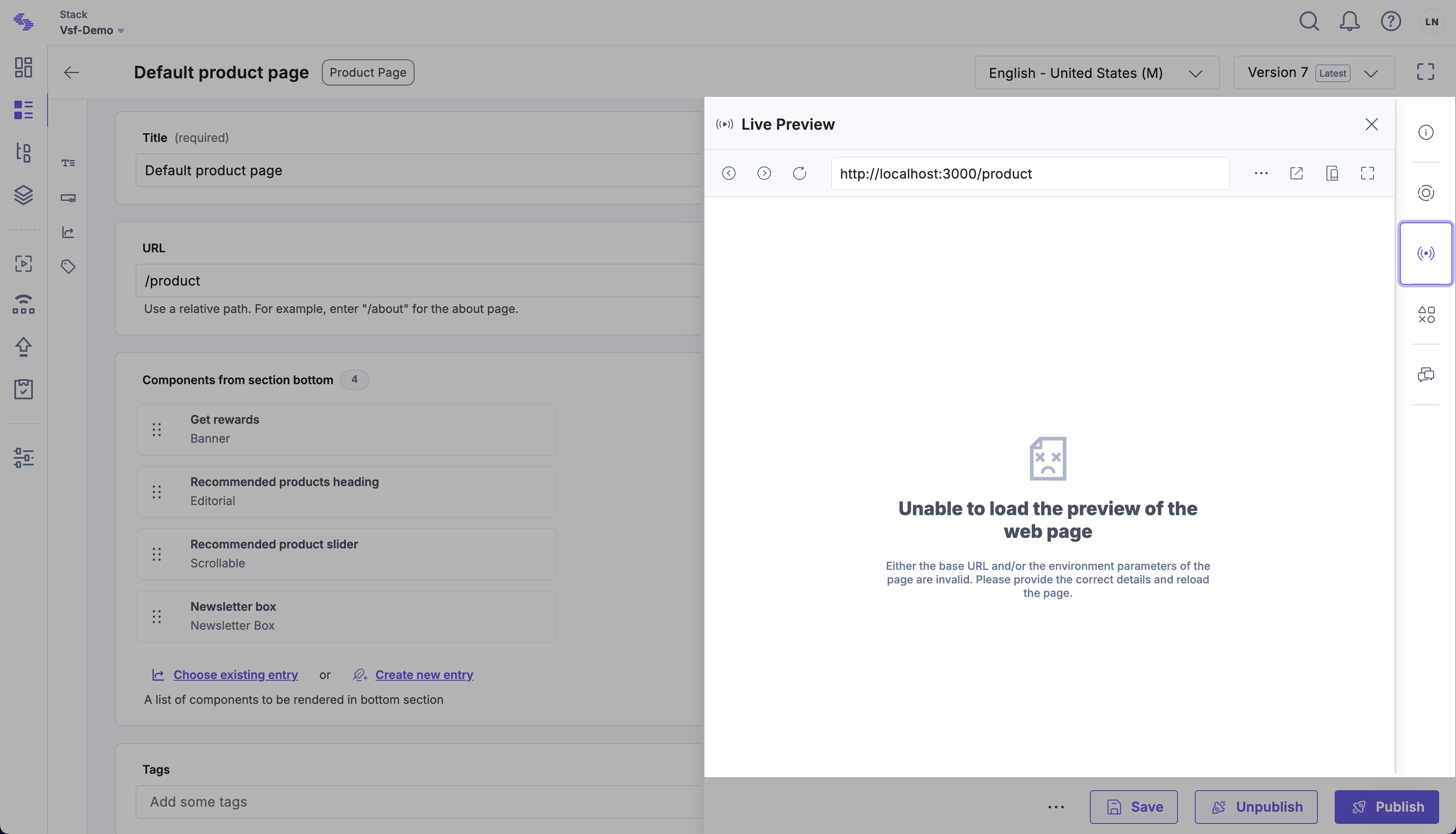Open the Publish Queue wifi-style icon
The width and height of the screenshot is (1456, 834).
pos(24,304)
